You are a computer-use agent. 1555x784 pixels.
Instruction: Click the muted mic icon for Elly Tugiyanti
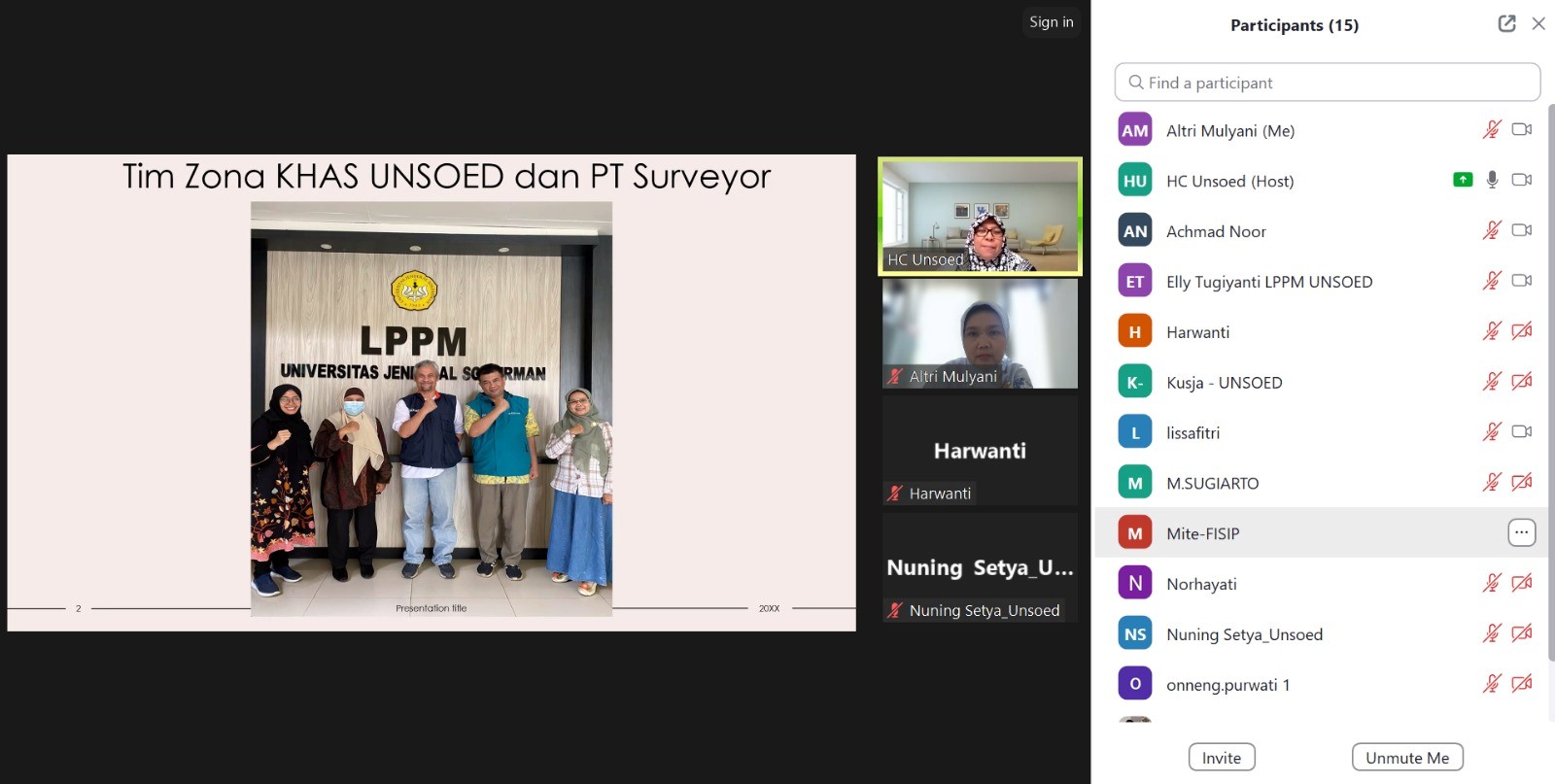(1492, 281)
